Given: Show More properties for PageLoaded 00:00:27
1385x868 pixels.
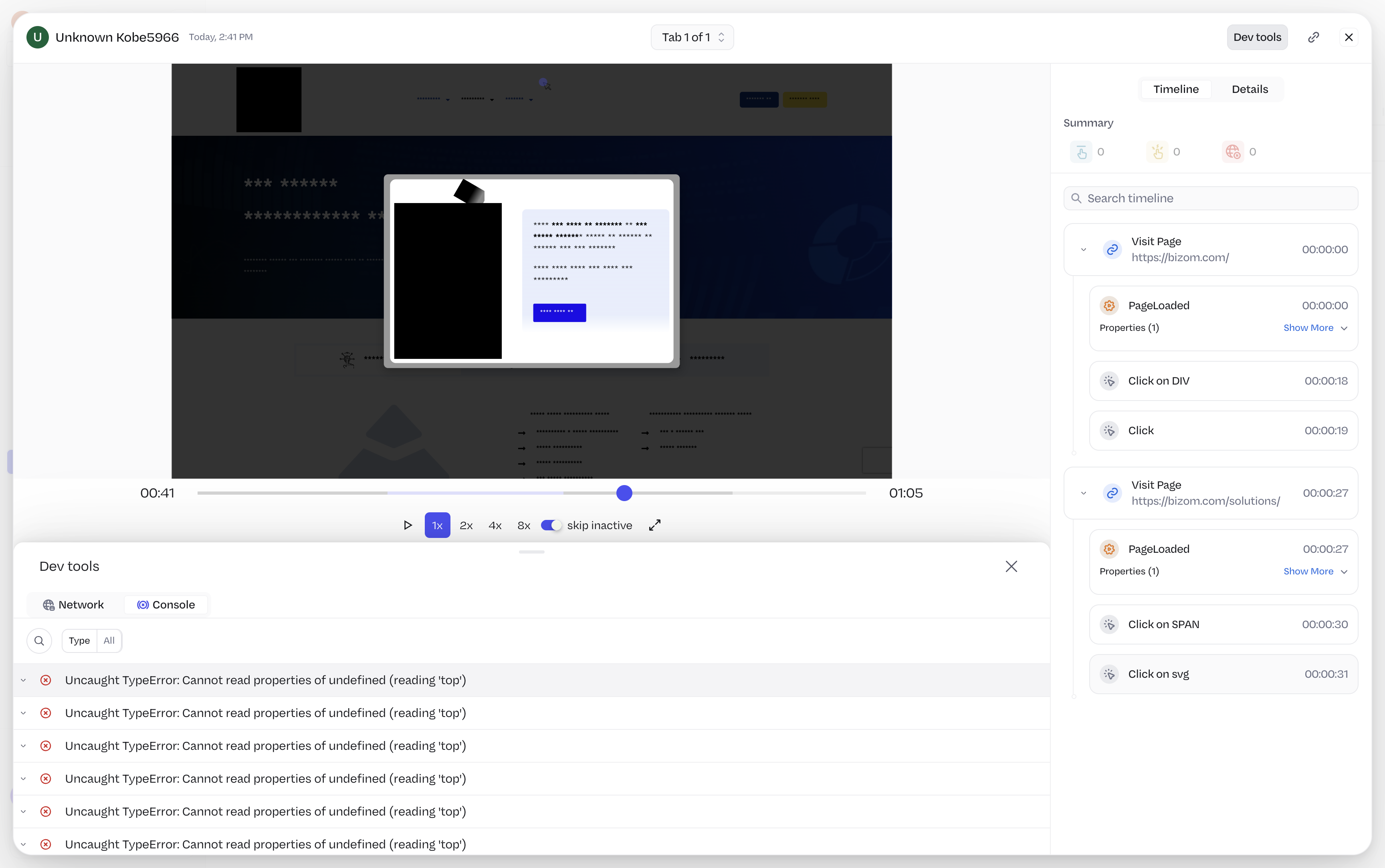Looking at the screenshot, I should point(1316,571).
